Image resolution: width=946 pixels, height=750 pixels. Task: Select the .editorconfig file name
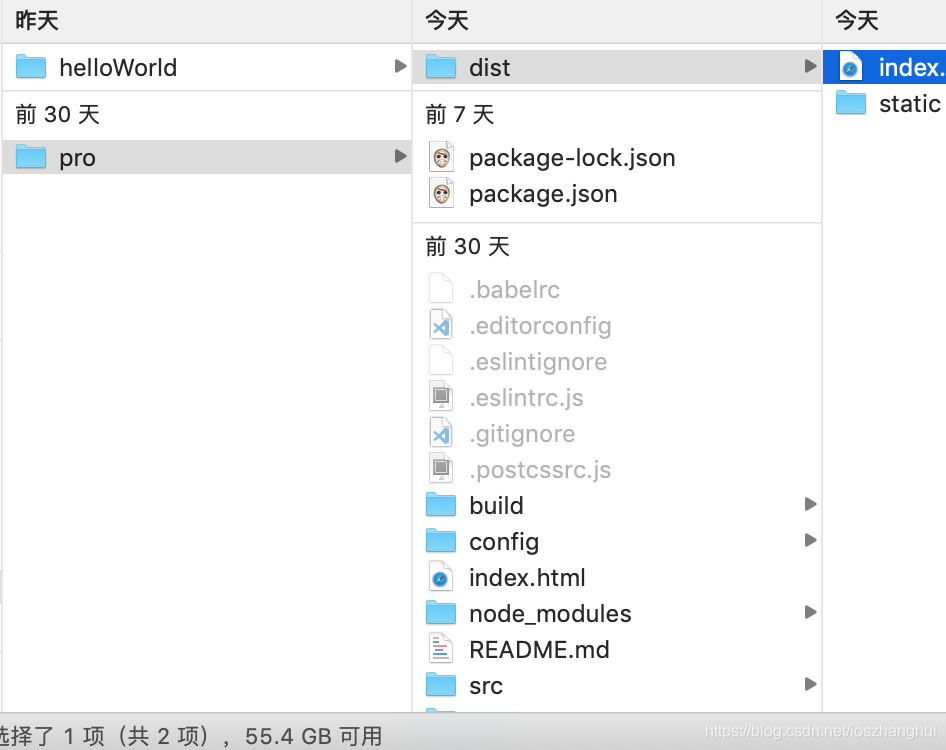point(540,326)
